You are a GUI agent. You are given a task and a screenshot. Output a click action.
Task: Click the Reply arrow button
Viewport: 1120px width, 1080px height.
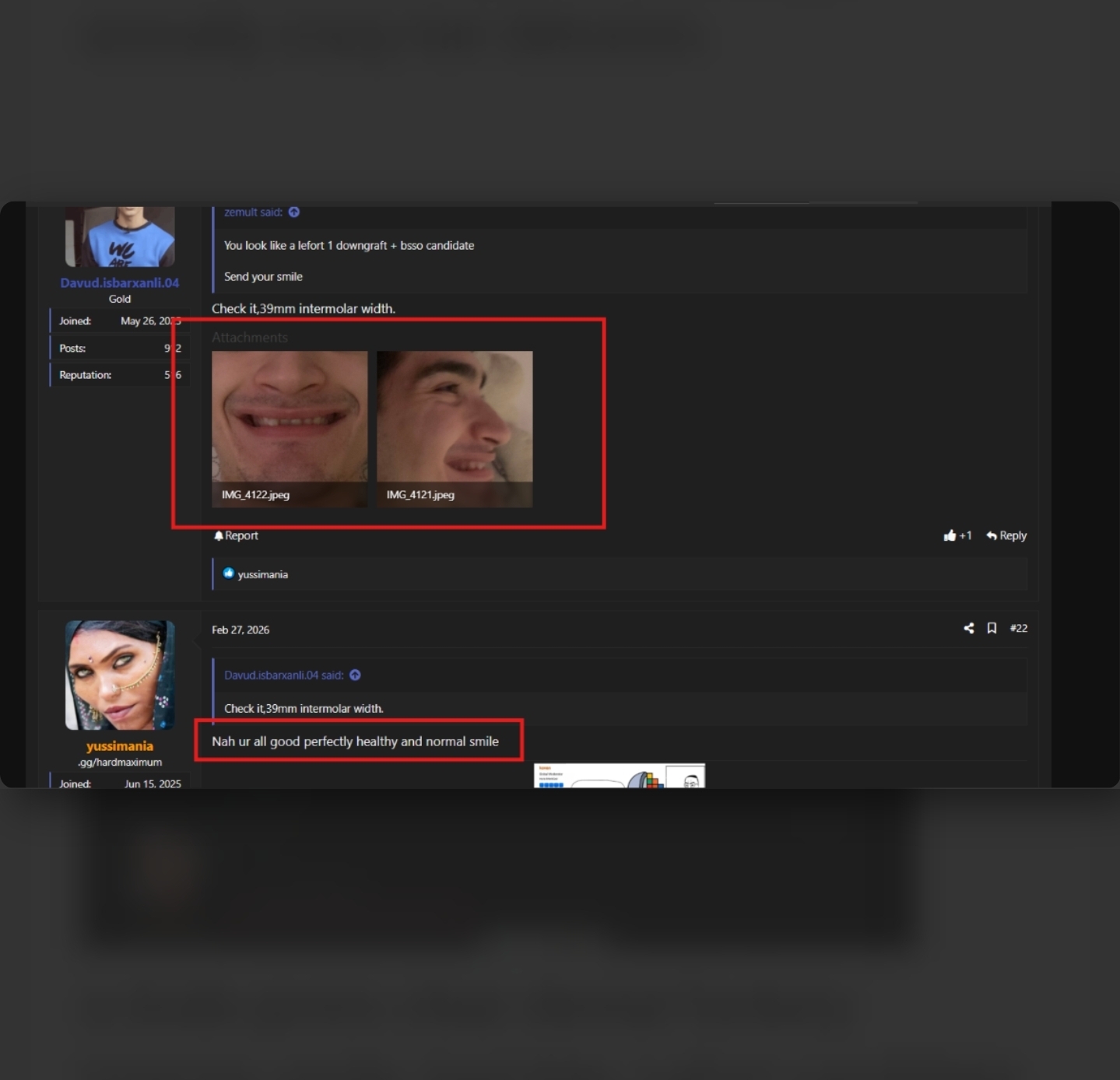[x=1006, y=535]
